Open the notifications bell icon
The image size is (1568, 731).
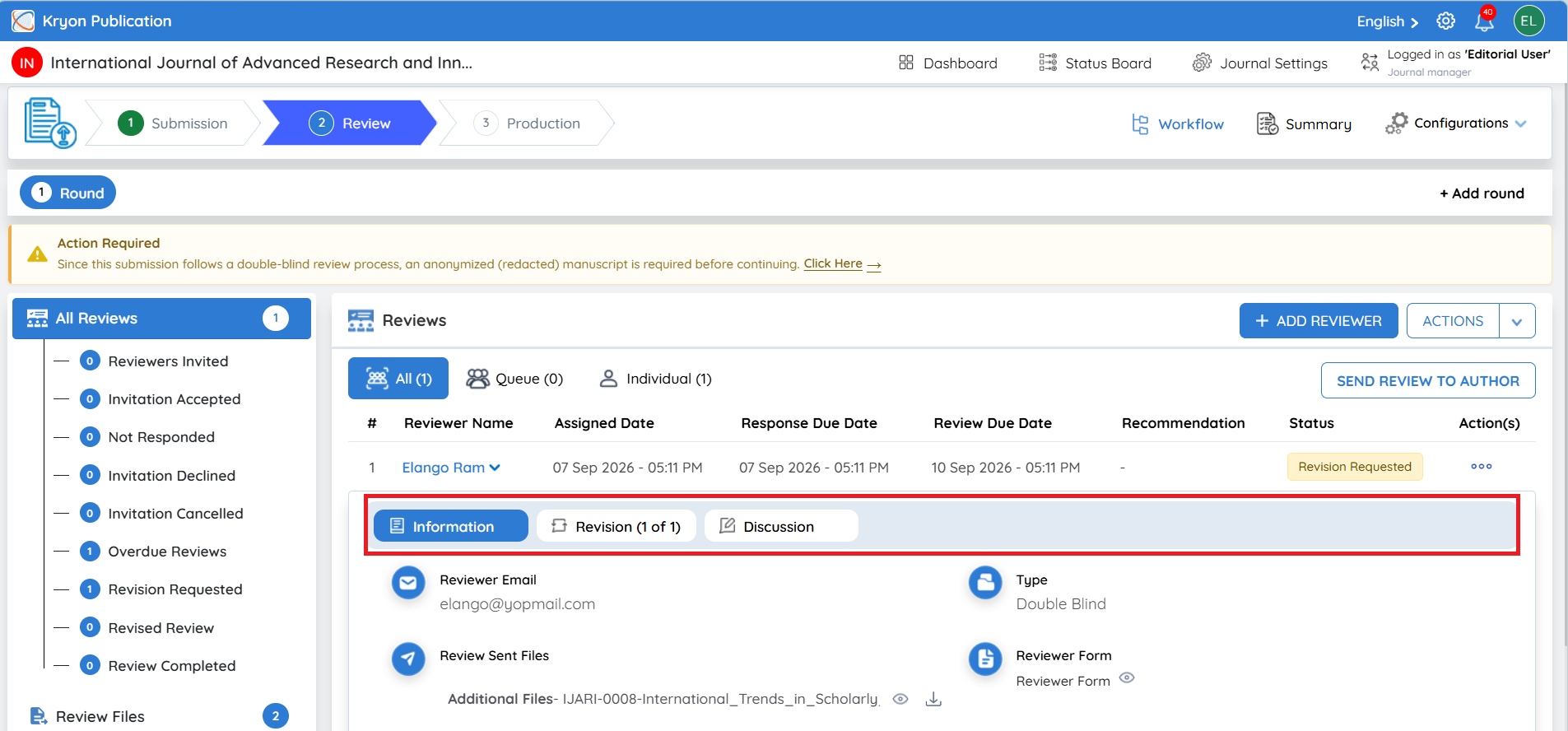pyautogui.click(x=1484, y=21)
